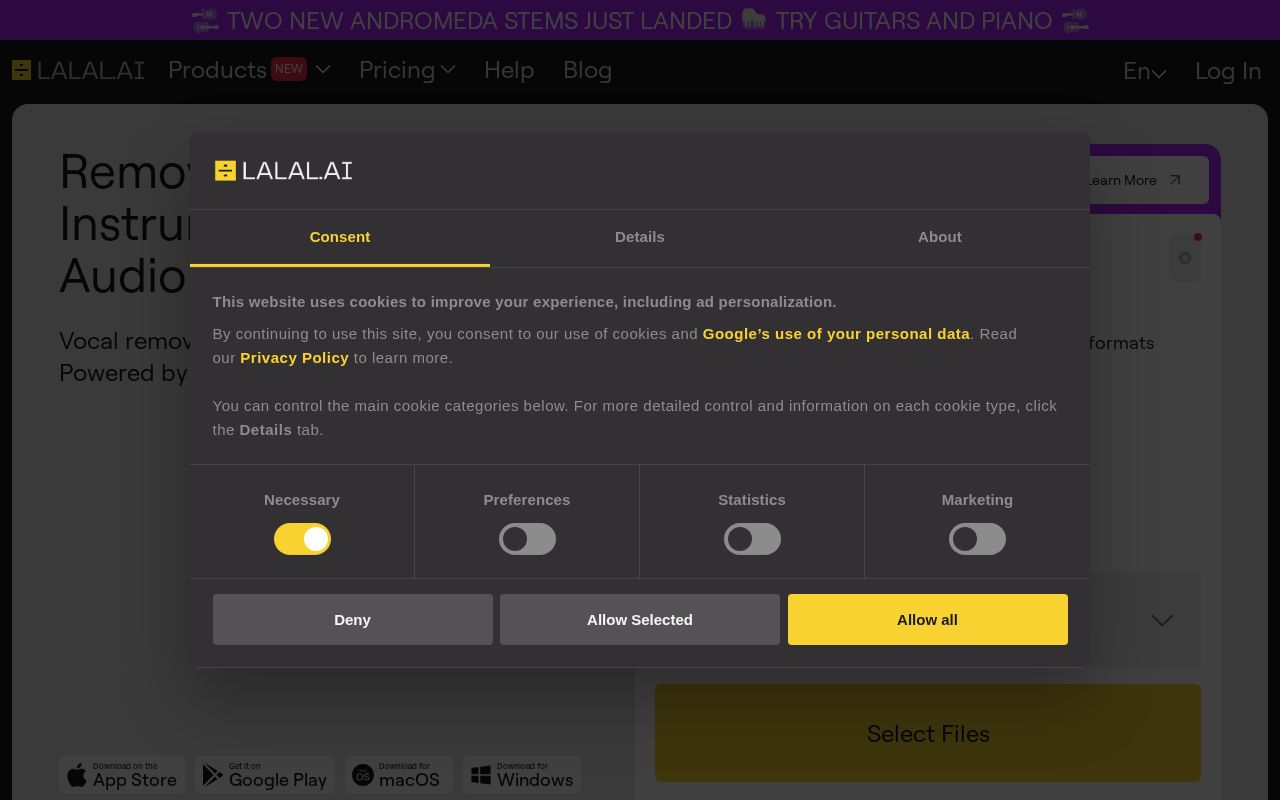
Task: Switch to the Details tab
Action: click(x=640, y=237)
